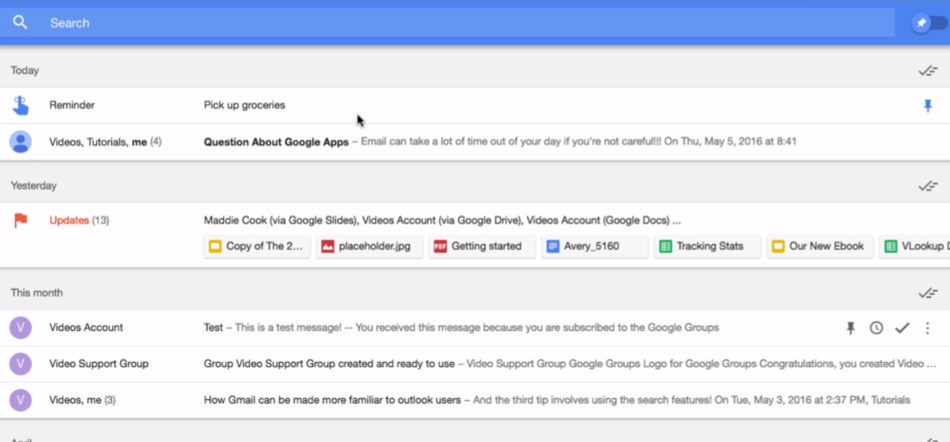
Task: Click the red Updates flag icon
Action: point(21,220)
